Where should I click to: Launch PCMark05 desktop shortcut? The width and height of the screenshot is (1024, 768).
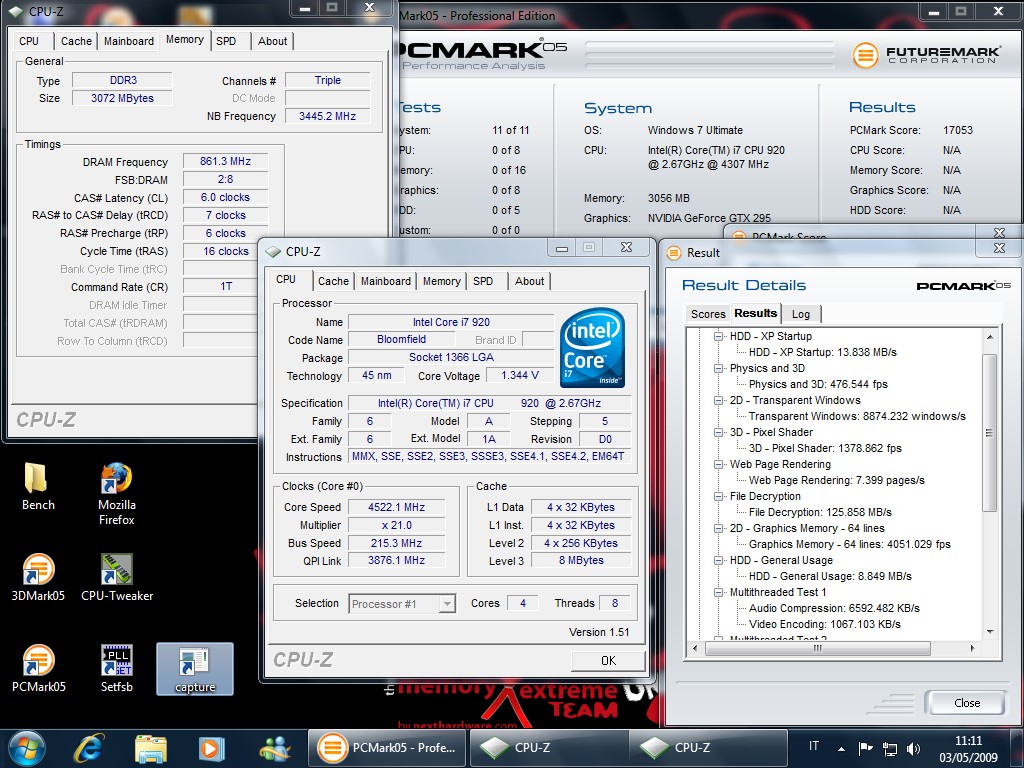click(38, 668)
